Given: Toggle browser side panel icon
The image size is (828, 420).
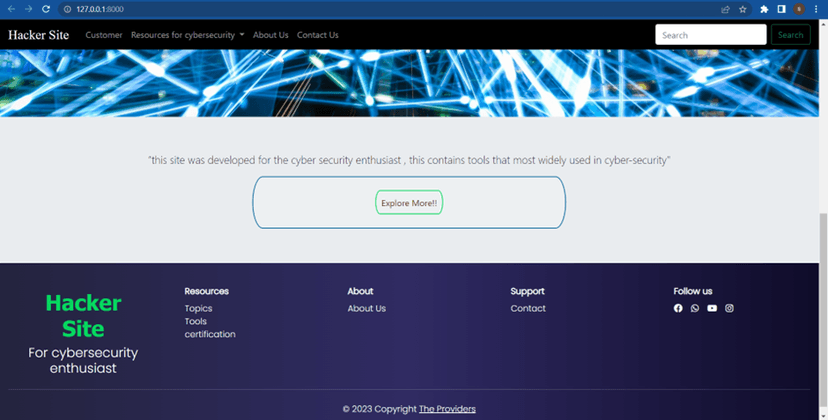Looking at the screenshot, I should pyautogui.click(x=782, y=9).
